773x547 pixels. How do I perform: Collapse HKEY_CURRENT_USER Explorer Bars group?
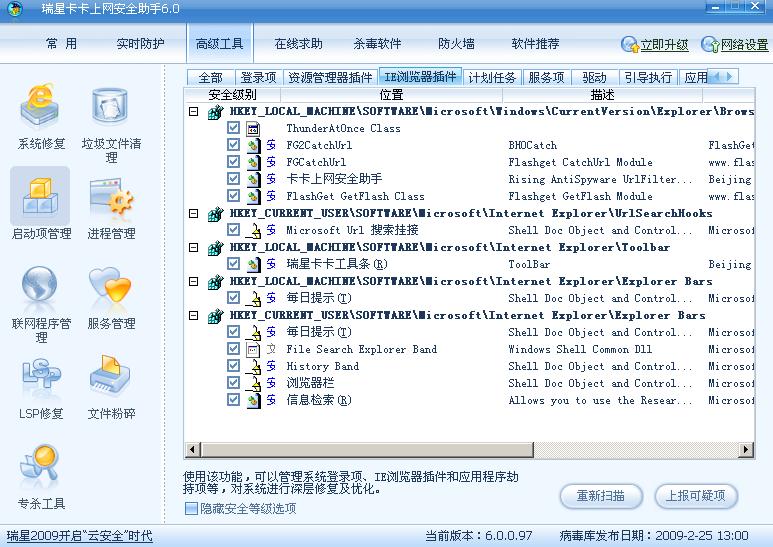194,315
